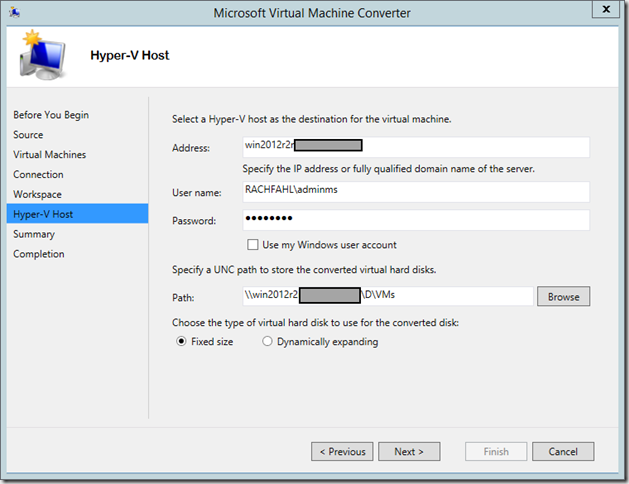
Task: Cancel the conversion wizard
Action: 563,452
